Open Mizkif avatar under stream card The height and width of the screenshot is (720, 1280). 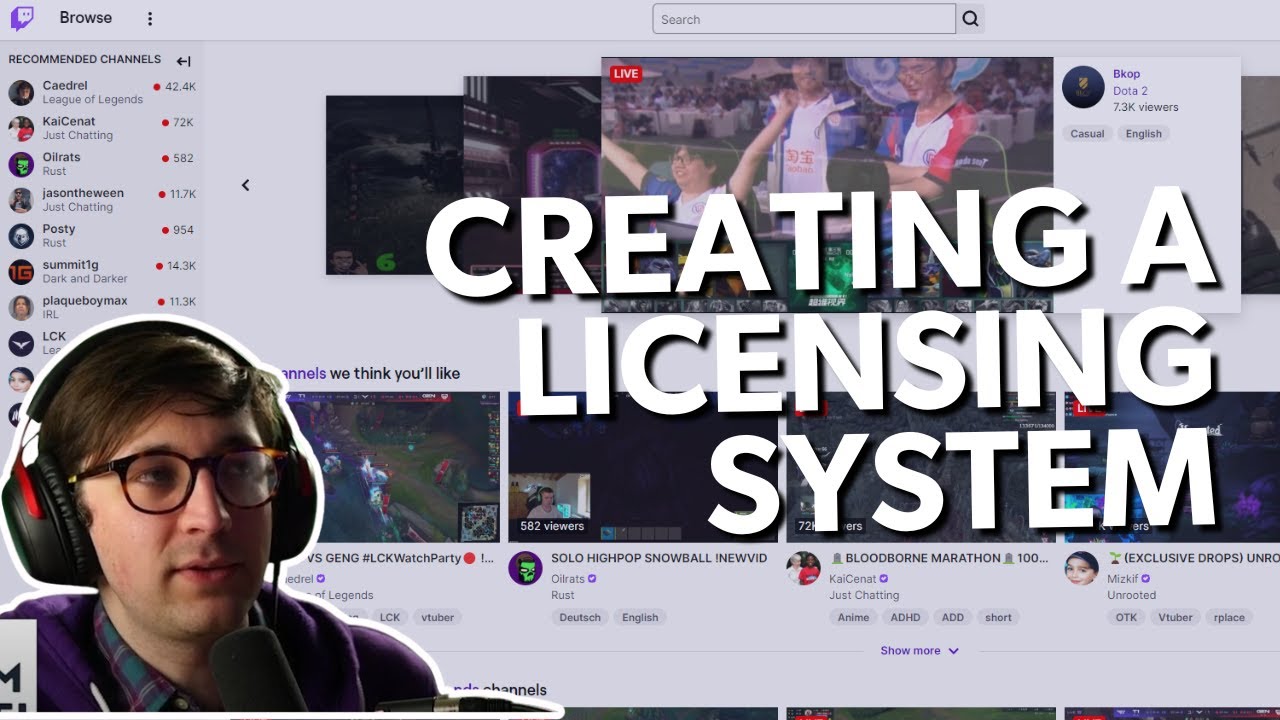[x=1081, y=568]
